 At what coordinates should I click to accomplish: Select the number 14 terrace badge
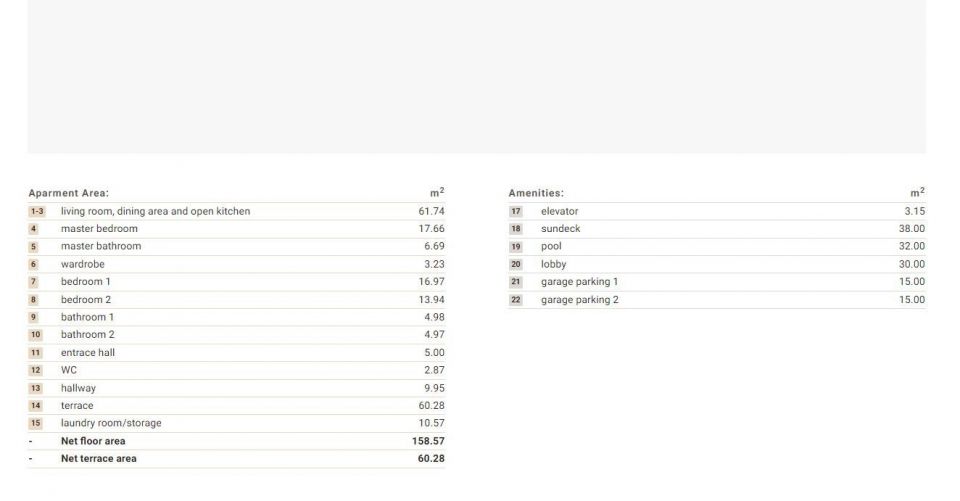pos(35,406)
